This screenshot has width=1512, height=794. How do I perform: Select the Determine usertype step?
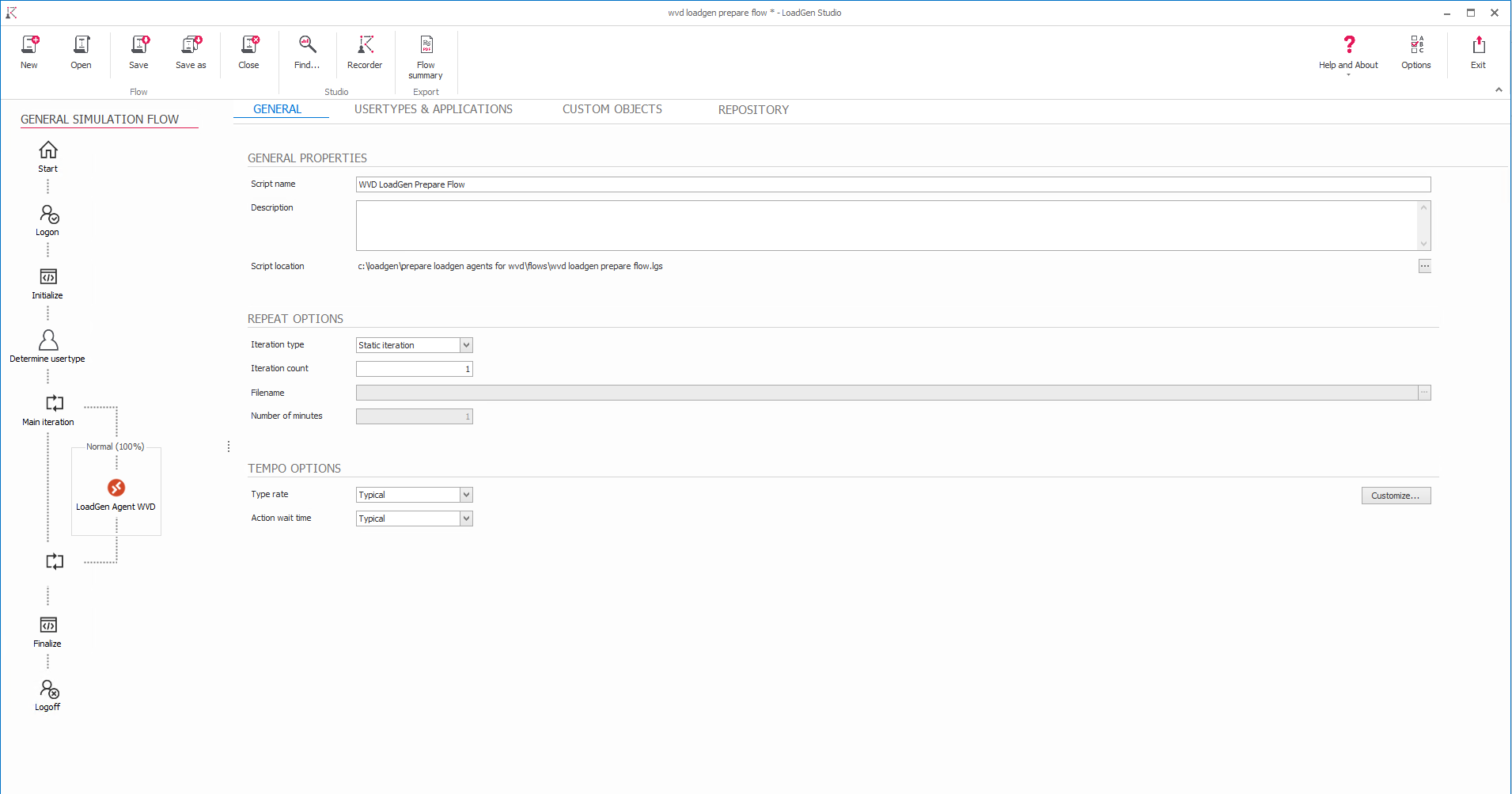[x=48, y=340]
